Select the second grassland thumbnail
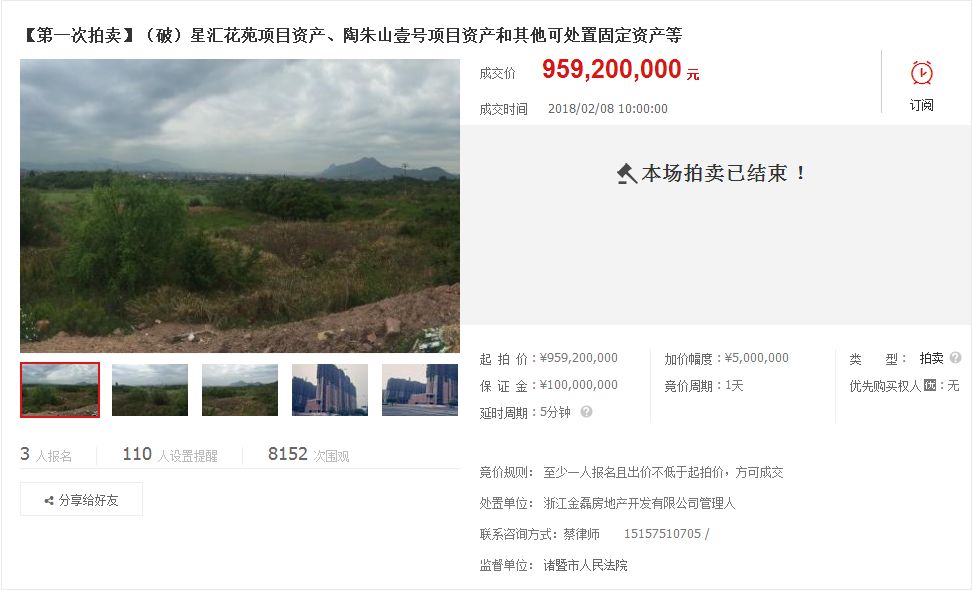Image resolution: width=972 pixels, height=590 pixels. coord(150,390)
